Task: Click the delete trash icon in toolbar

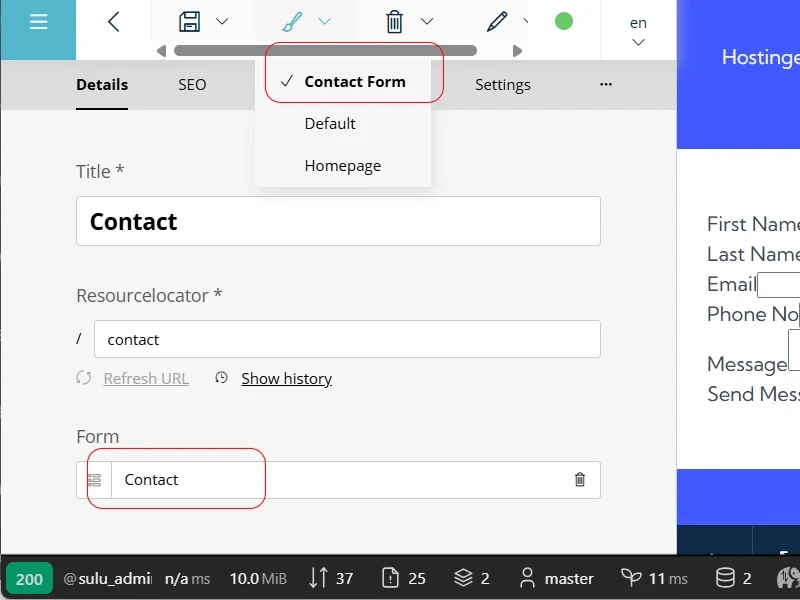Action: coord(395,22)
